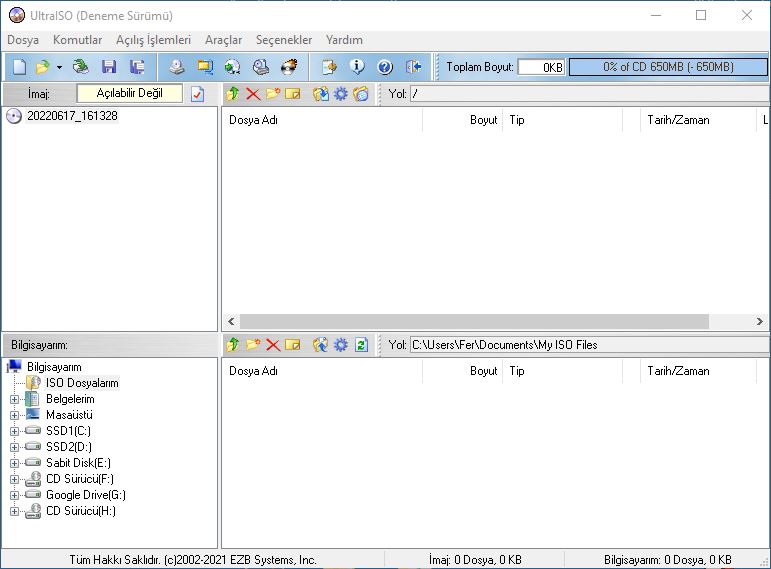Open image properties with the info icon
771x569 pixels.
[x=357, y=67]
